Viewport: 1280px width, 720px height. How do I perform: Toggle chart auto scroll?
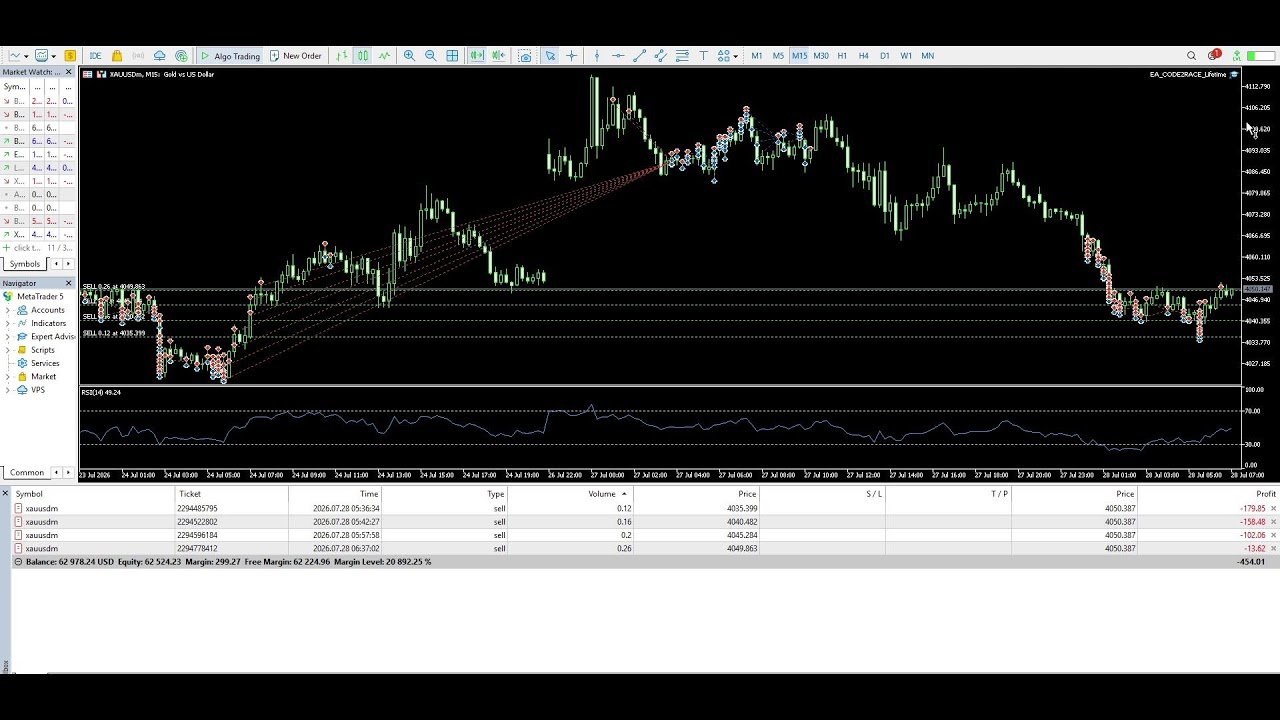coord(477,56)
